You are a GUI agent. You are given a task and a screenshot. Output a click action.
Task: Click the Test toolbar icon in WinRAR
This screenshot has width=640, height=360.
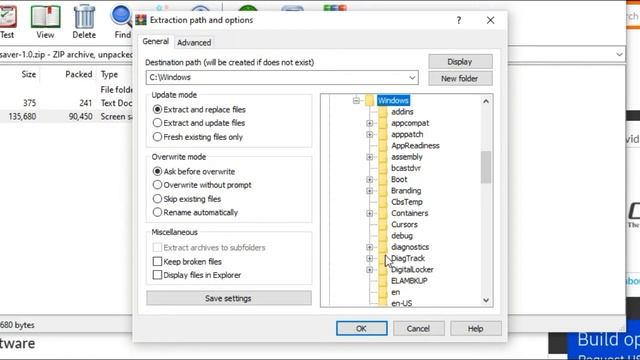tap(7, 17)
